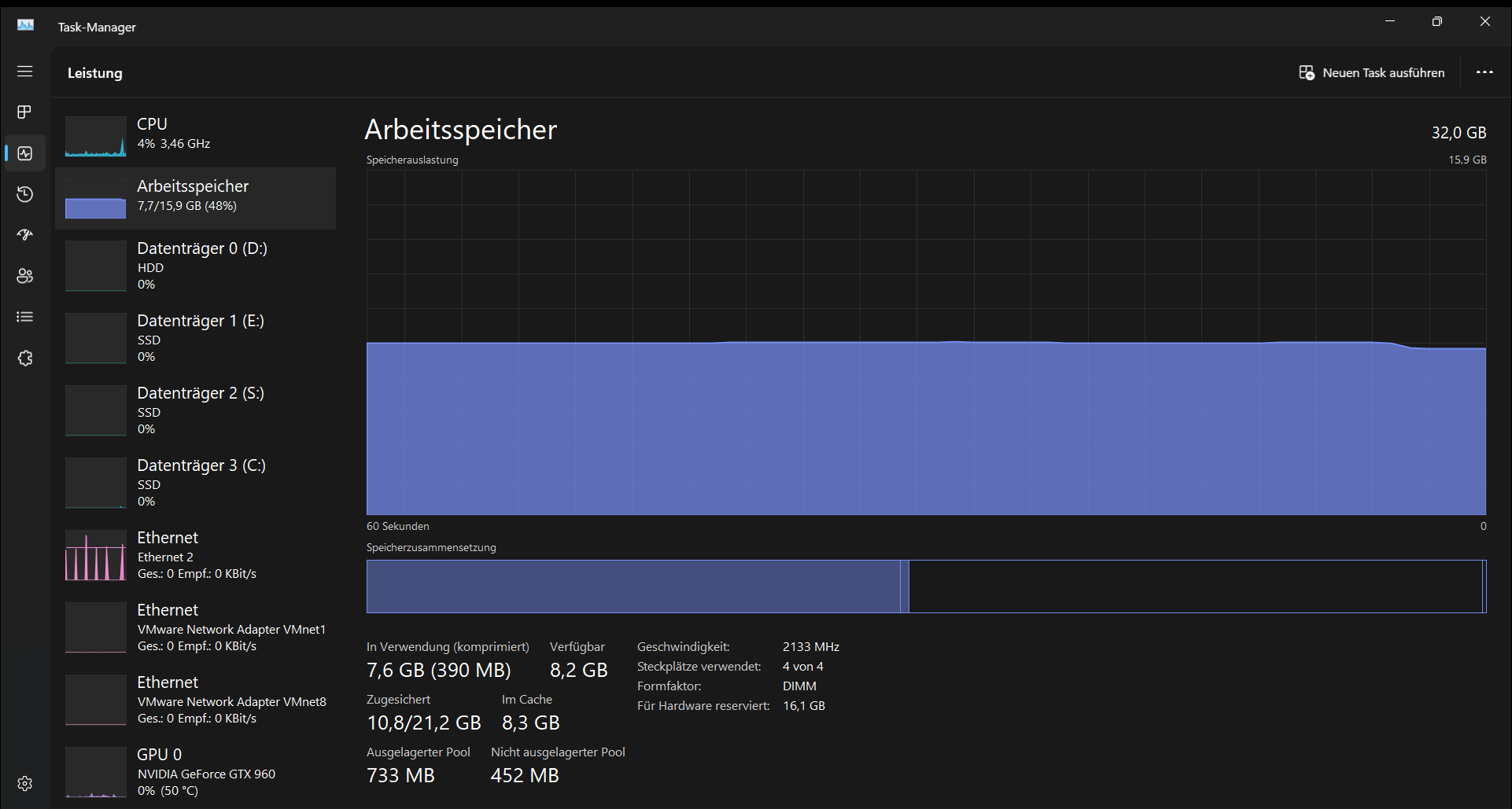This screenshot has height=809, width=1512.
Task: Go to the Processes page icon
Action: pos(25,112)
